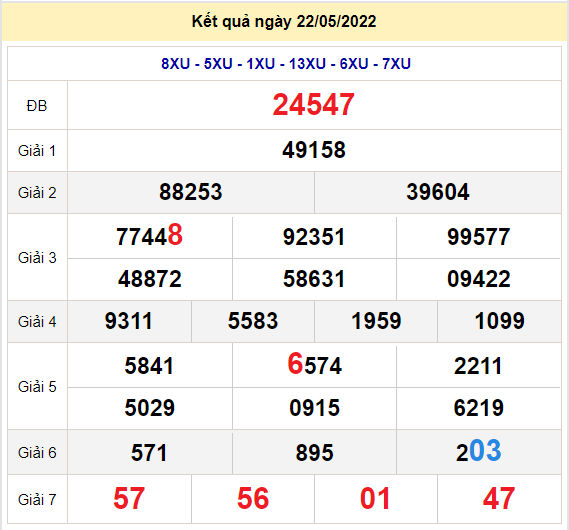Image resolution: width=569 pixels, height=530 pixels.
Task: Click the header 'Kết quả ngày 22/05/2022'
Action: tap(284, 21)
